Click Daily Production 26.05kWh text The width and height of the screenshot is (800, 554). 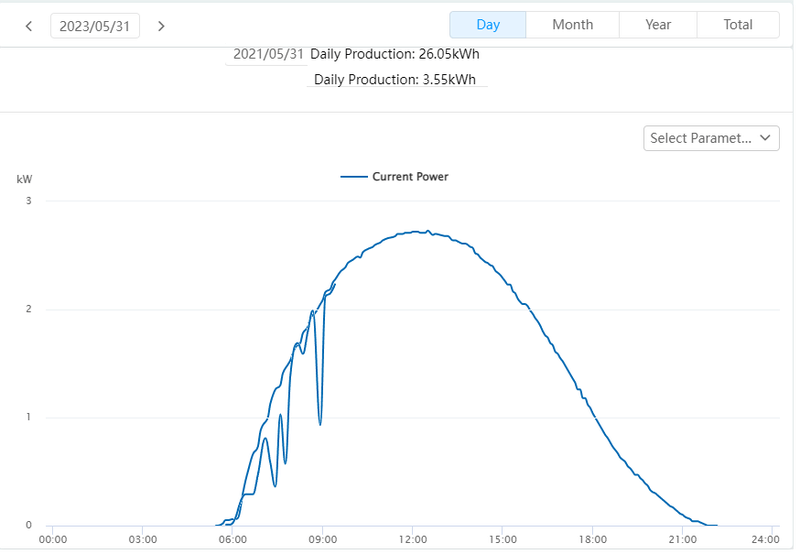[395, 54]
